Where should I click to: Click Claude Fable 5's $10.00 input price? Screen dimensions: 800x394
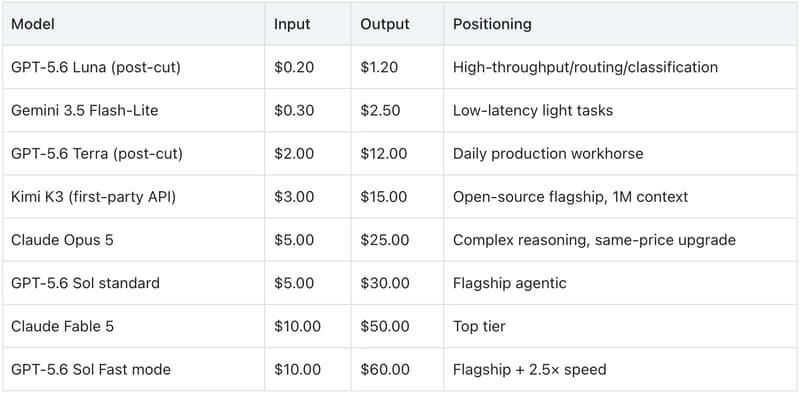point(297,326)
